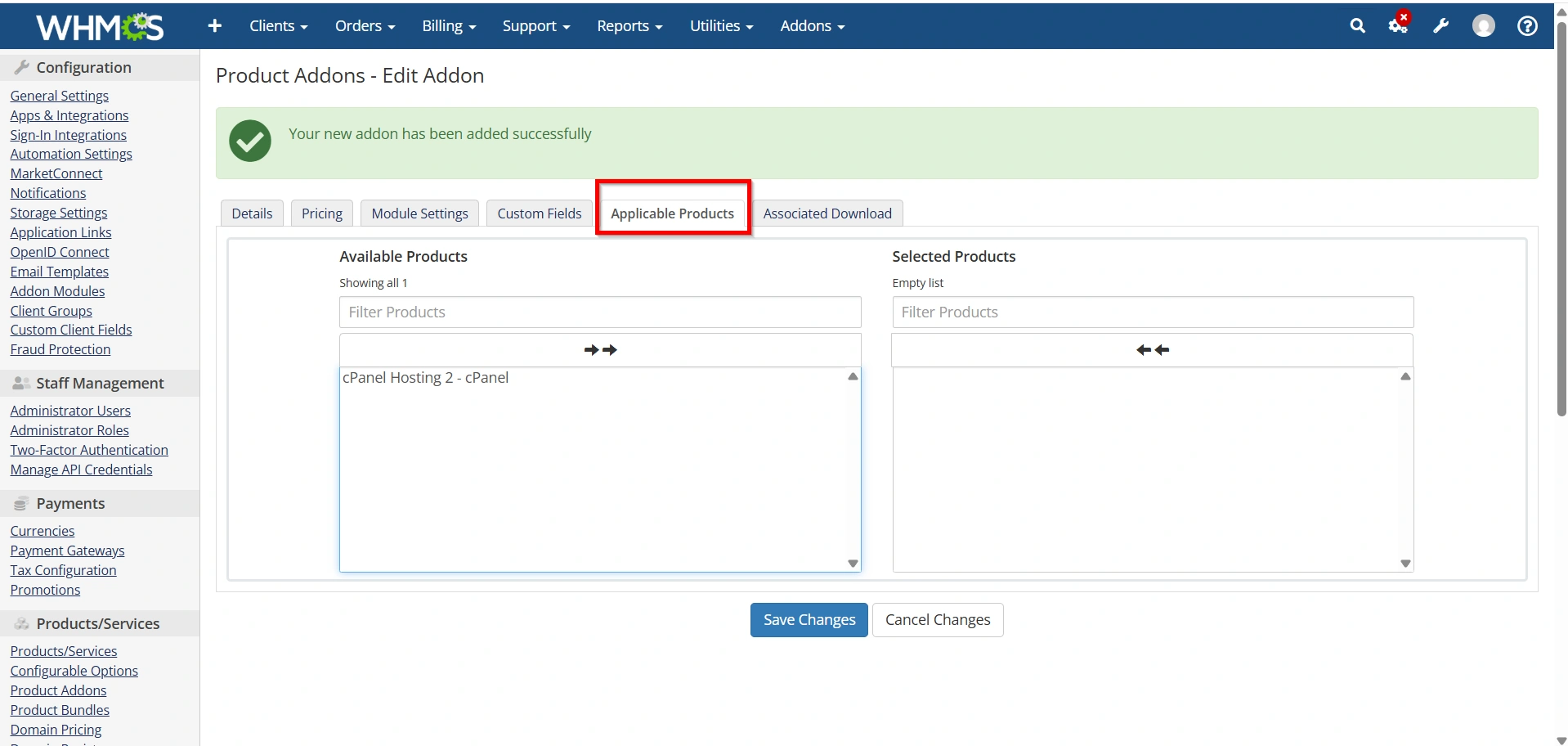Open the automation status gears icon
This screenshot has width=1568, height=746.
tap(1399, 25)
